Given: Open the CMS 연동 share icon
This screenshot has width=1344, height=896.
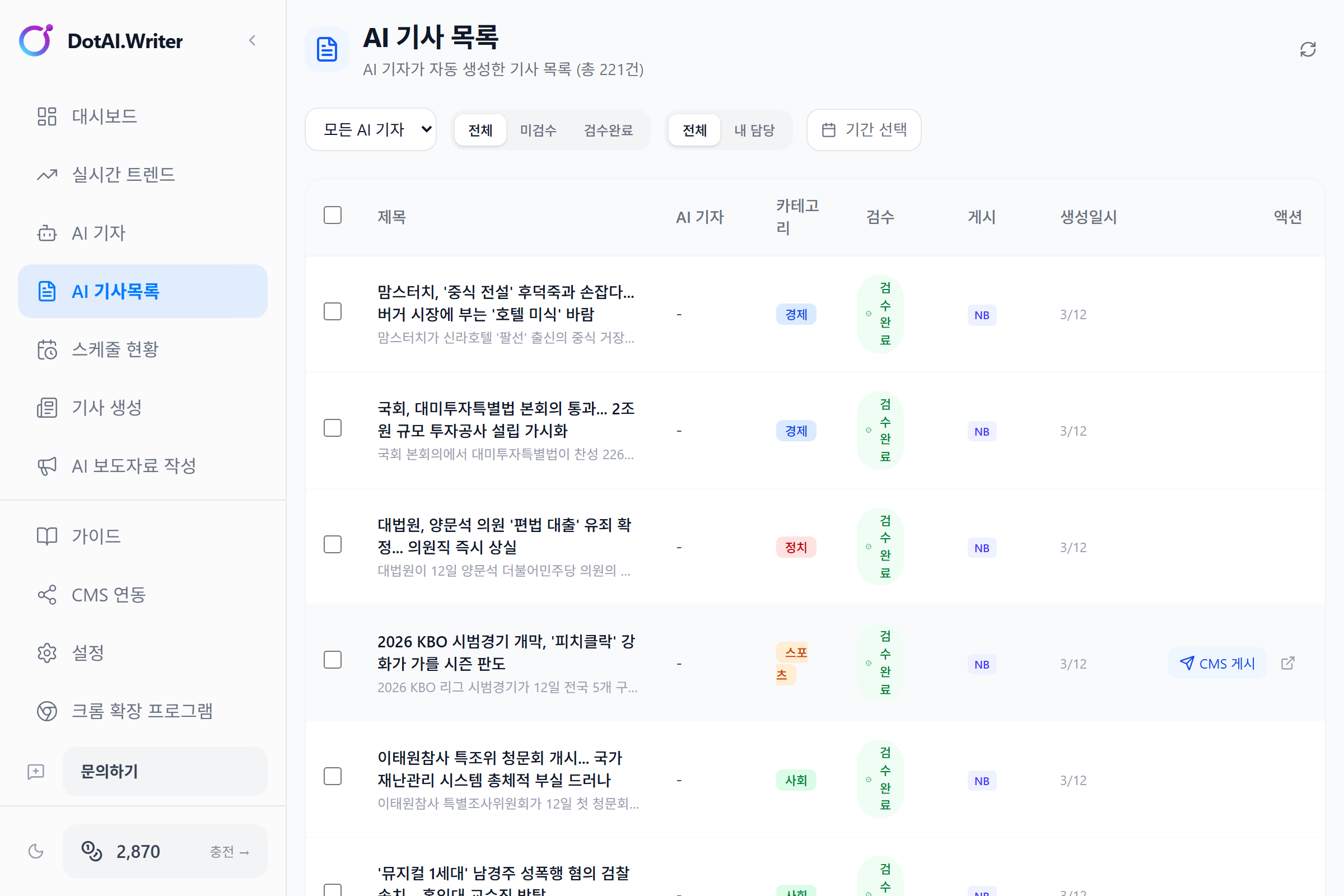Looking at the screenshot, I should click(47, 595).
